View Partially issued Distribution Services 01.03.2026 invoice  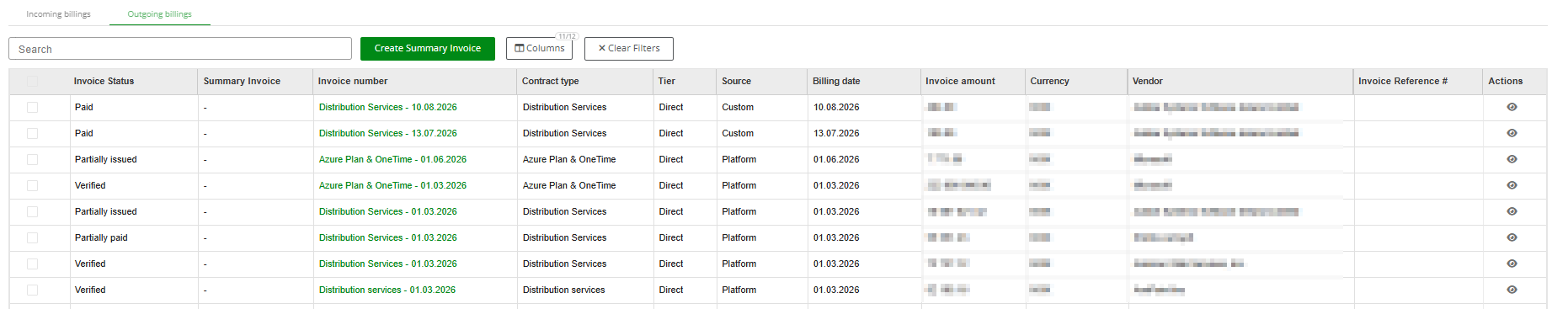coord(1512,211)
